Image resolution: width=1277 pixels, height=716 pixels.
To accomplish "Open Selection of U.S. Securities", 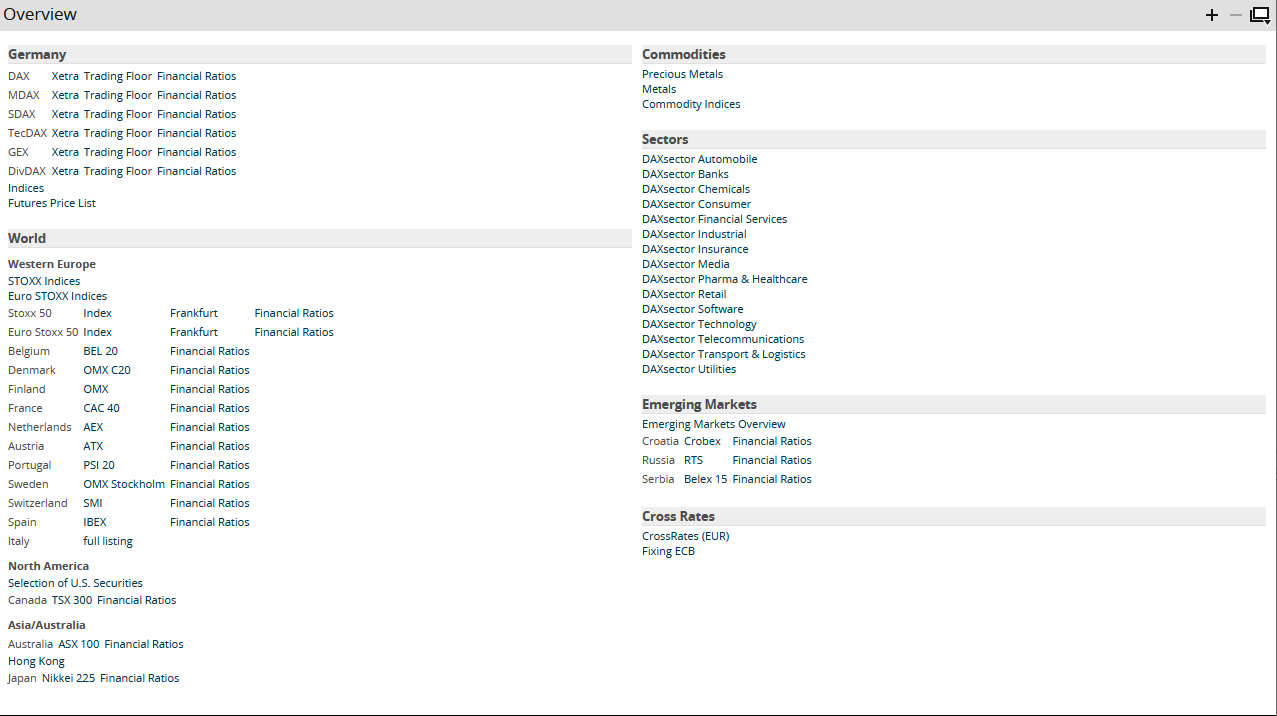I will [75, 583].
